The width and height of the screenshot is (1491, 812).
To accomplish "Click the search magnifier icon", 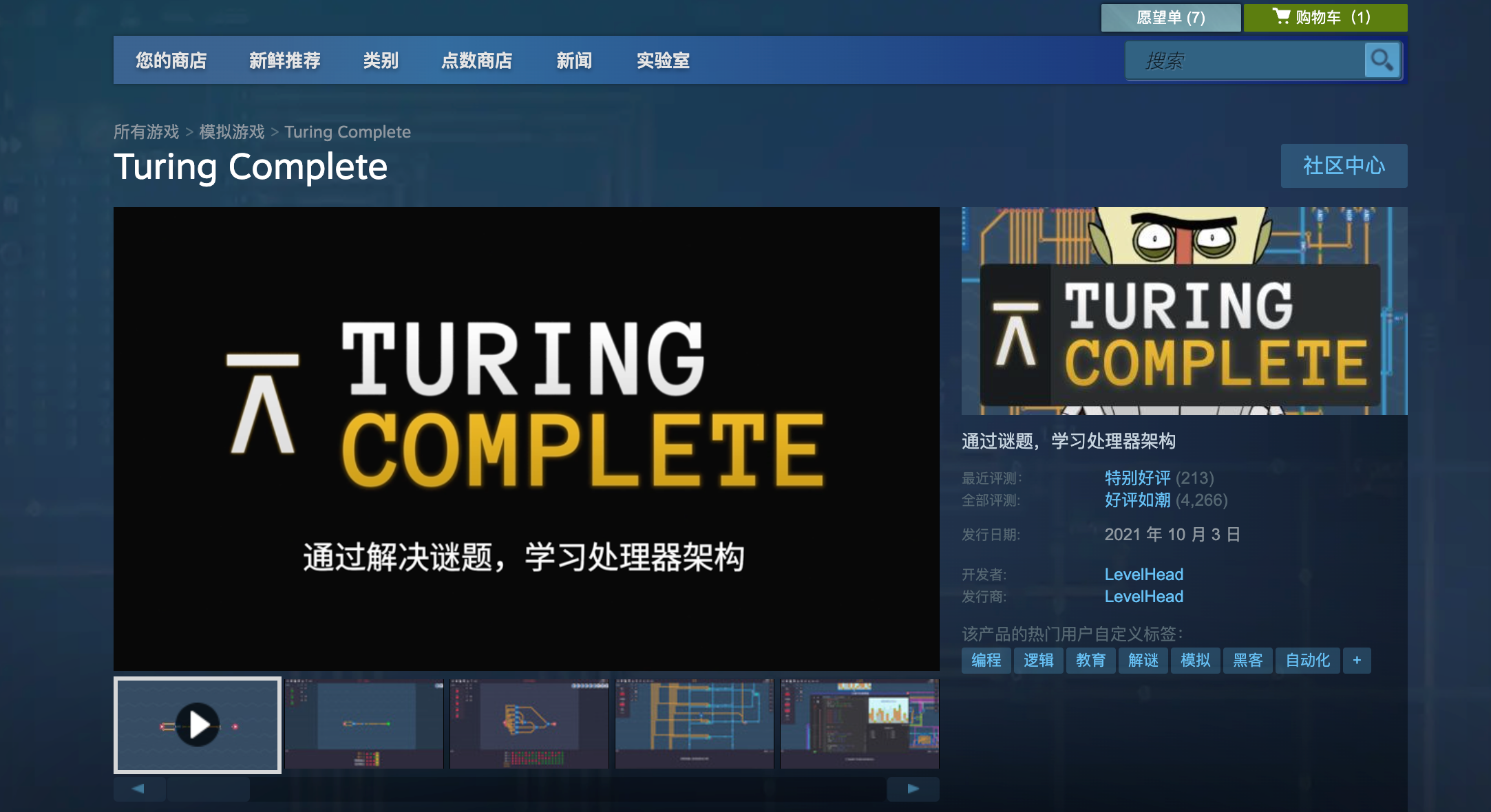I will tap(1382, 61).
